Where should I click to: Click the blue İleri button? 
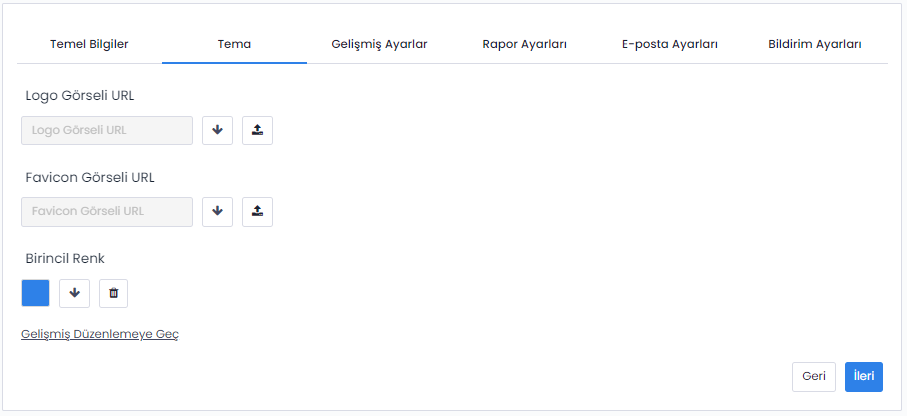click(x=863, y=376)
